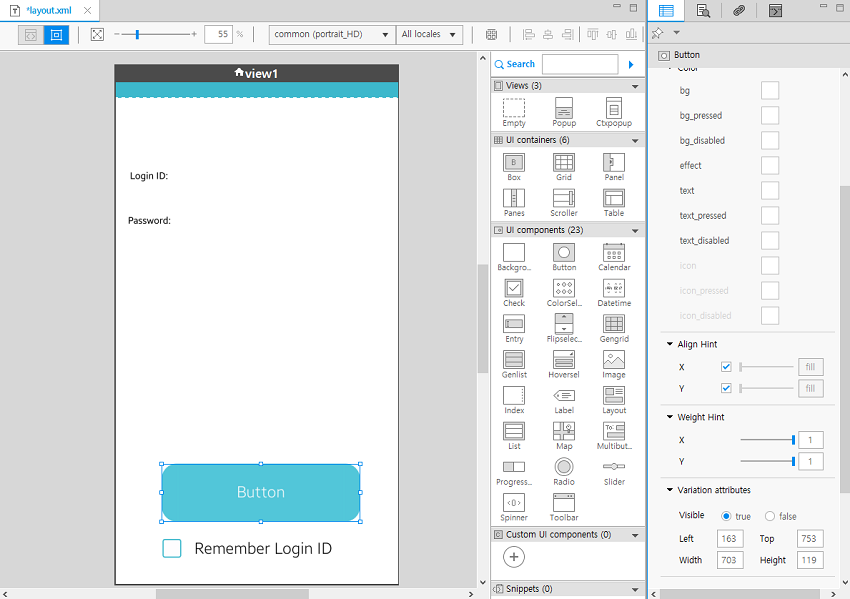Click the bg color swatch
This screenshot has width=850, height=599.
point(770,91)
